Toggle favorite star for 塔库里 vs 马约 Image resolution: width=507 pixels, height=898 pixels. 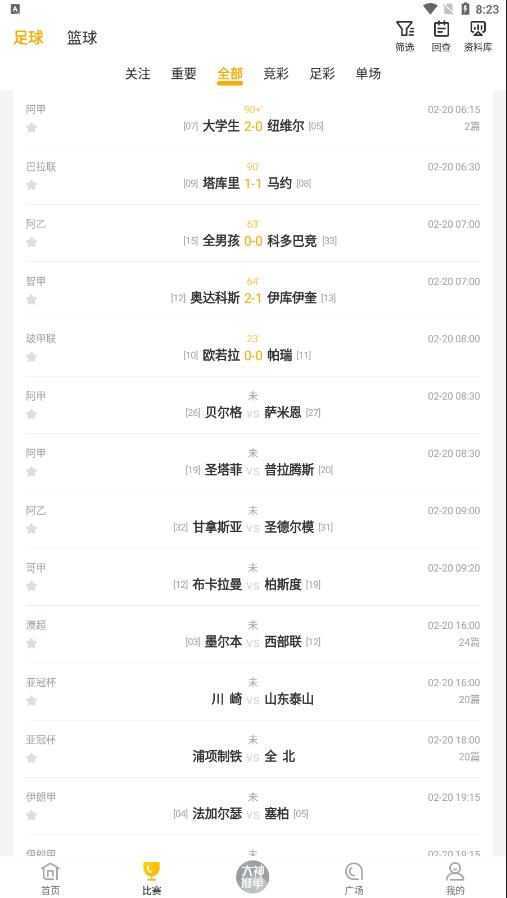(x=32, y=184)
